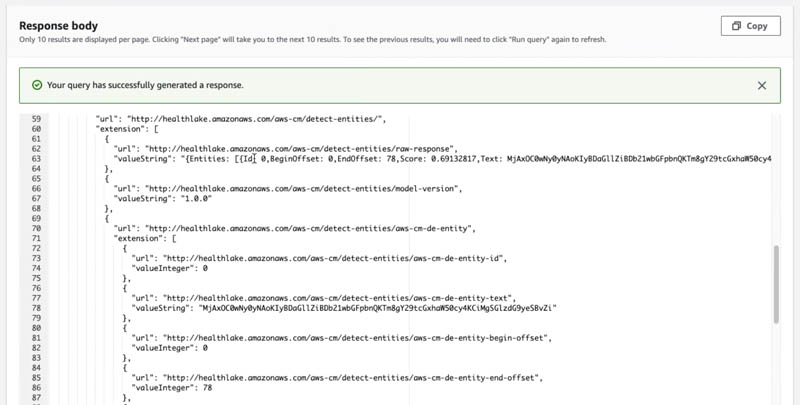Image resolution: width=800 pixels, height=405 pixels.
Task: Click the "extension" key on line 60
Action: (121, 129)
